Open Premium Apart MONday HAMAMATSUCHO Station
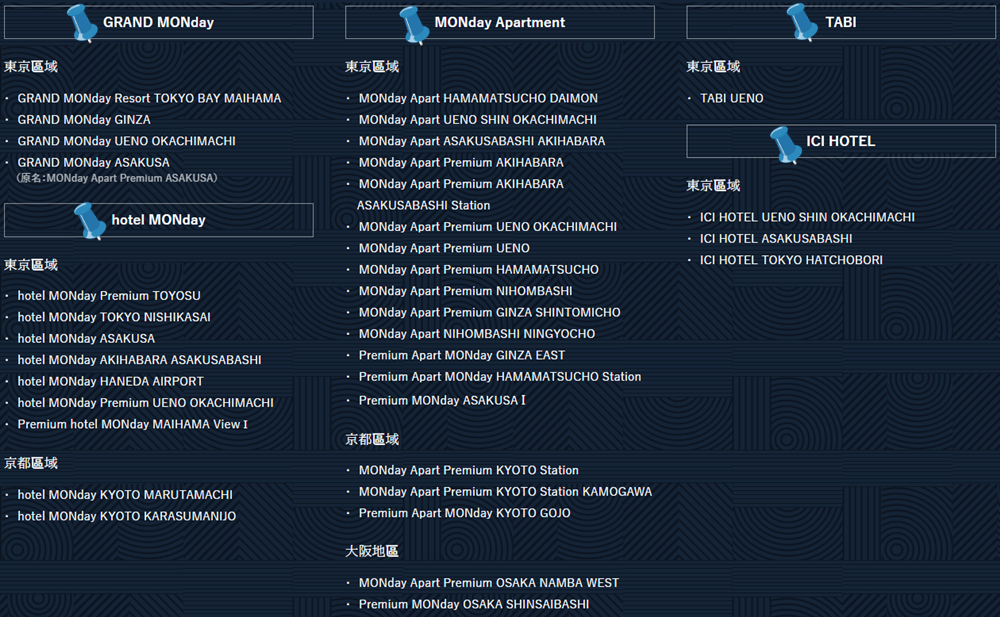Screen dimensions: 1000x617 500,377
